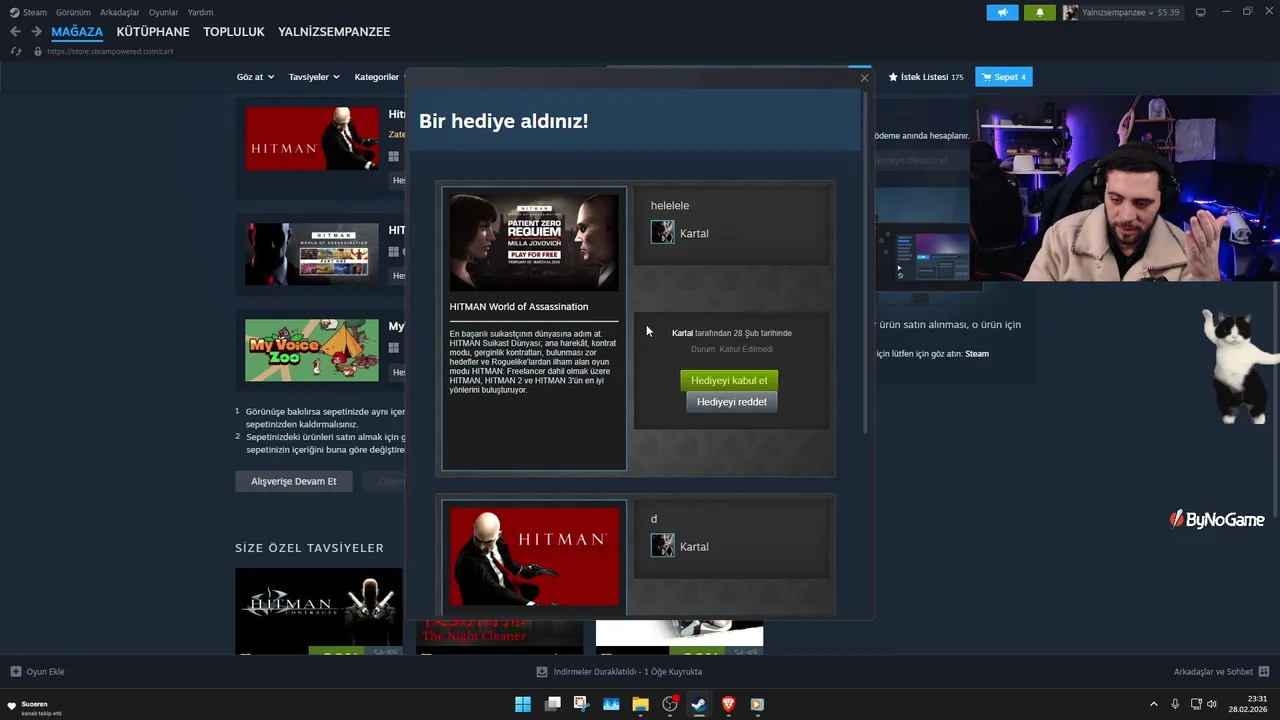Viewport: 1280px width, 720px height.
Task: Expand the Tavsiyeler dropdown
Action: pyautogui.click(x=314, y=77)
